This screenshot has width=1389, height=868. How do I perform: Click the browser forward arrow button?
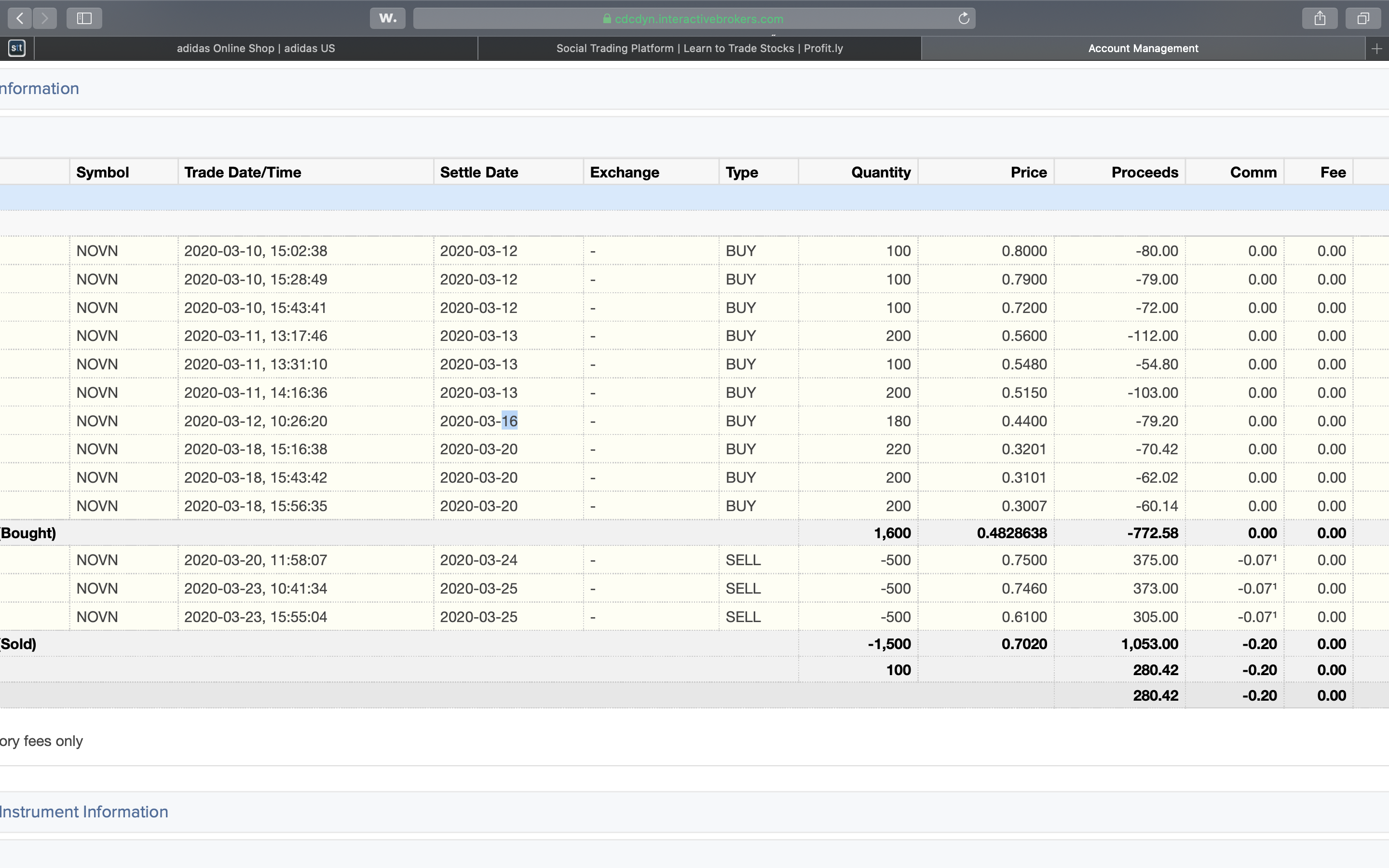(45, 18)
